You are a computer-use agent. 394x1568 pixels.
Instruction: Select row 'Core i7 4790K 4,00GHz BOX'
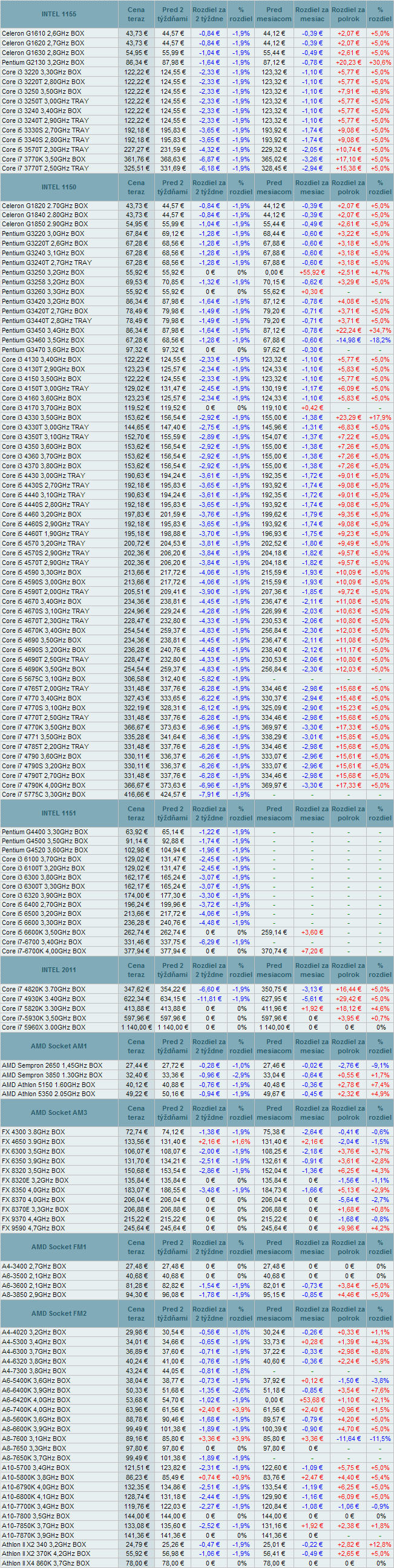pyautogui.click(x=197, y=785)
